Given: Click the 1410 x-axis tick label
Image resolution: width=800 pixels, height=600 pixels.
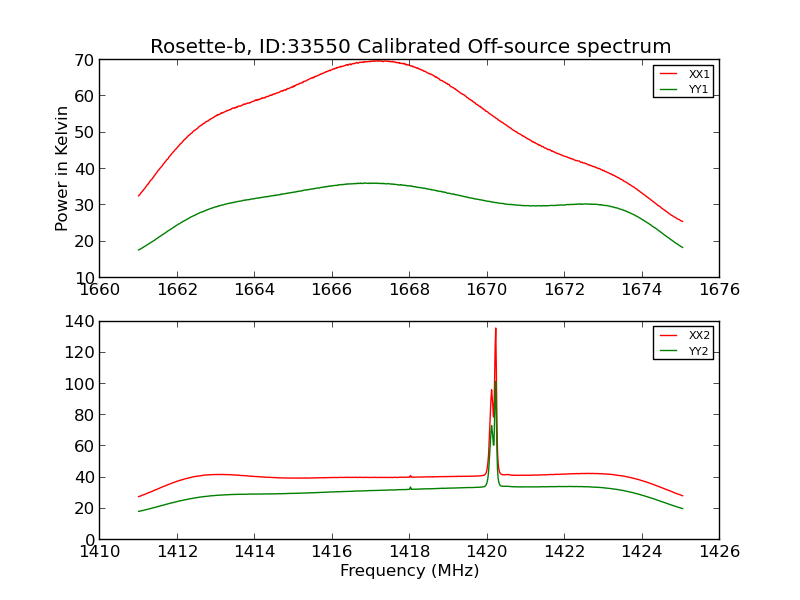Looking at the screenshot, I should pos(100,552).
